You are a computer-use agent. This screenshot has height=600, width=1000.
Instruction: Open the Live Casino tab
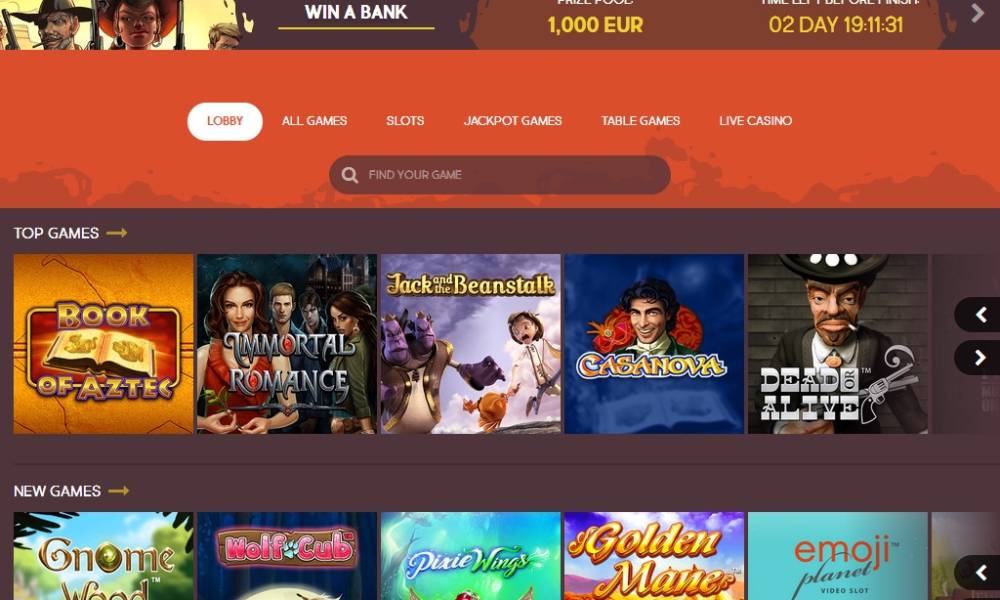click(756, 121)
